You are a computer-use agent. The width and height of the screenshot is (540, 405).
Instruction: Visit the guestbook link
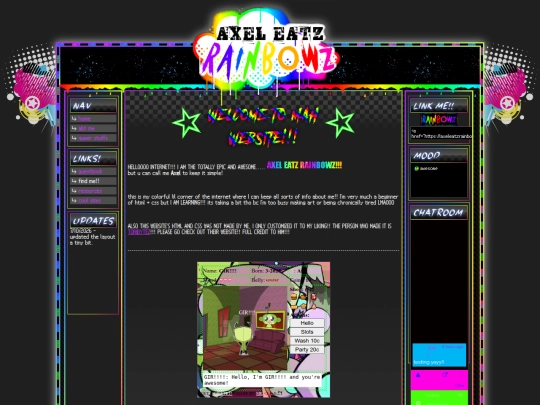(90, 171)
